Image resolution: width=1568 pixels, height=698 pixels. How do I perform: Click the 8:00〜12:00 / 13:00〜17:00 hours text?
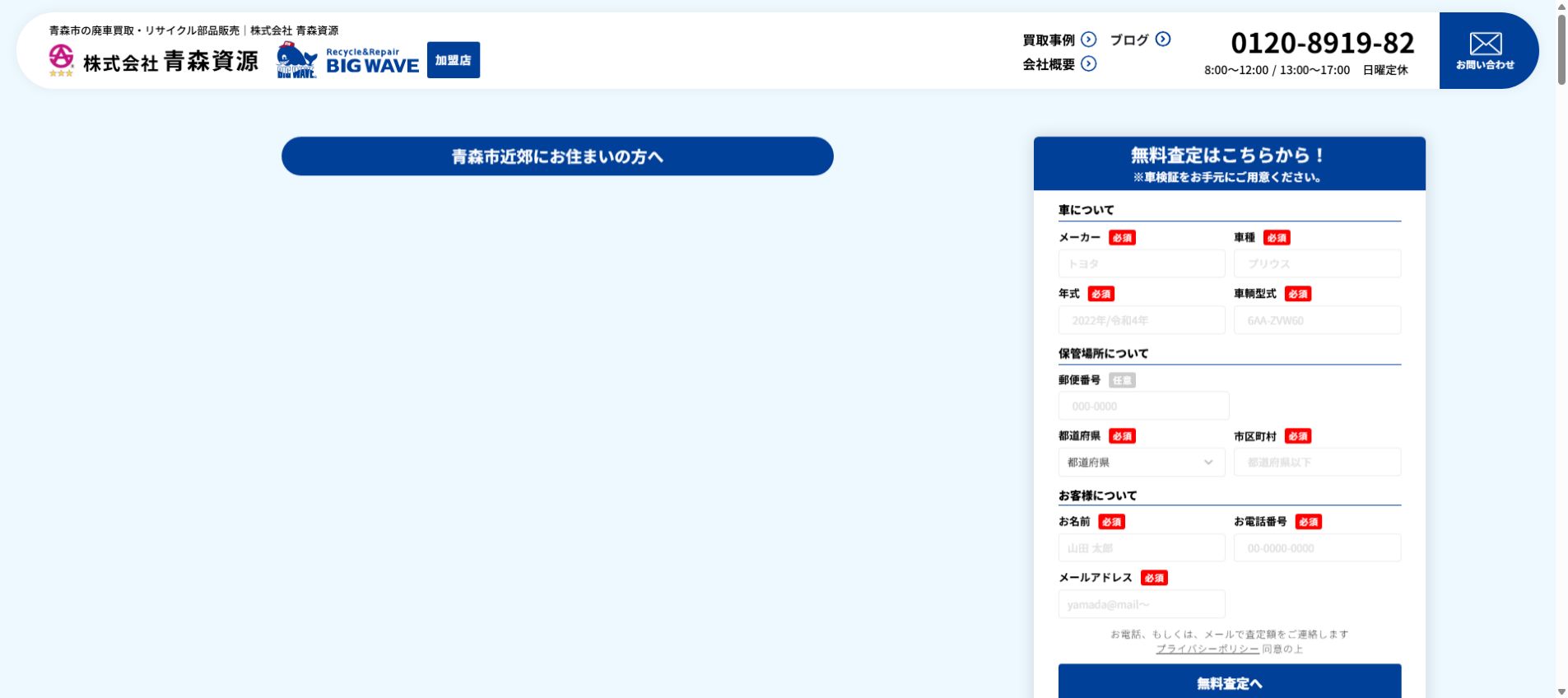pos(1277,70)
